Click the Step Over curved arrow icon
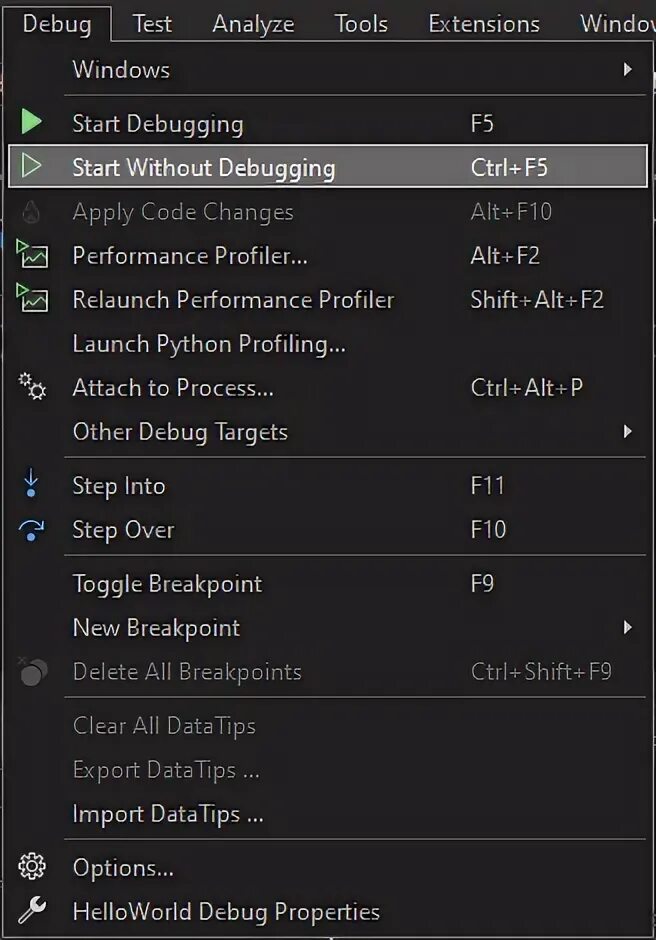The width and height of the screenshot is (656, 940). 32,530
